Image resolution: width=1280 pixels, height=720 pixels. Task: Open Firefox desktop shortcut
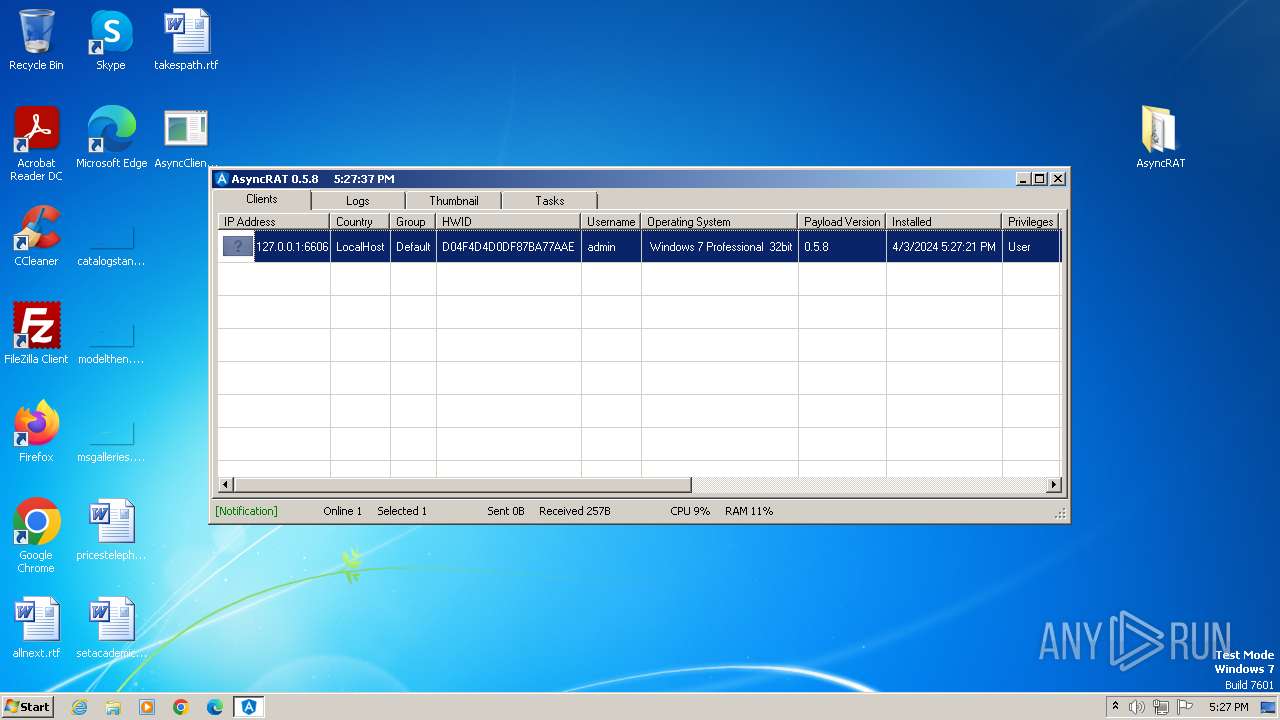[x=36, y=432]
